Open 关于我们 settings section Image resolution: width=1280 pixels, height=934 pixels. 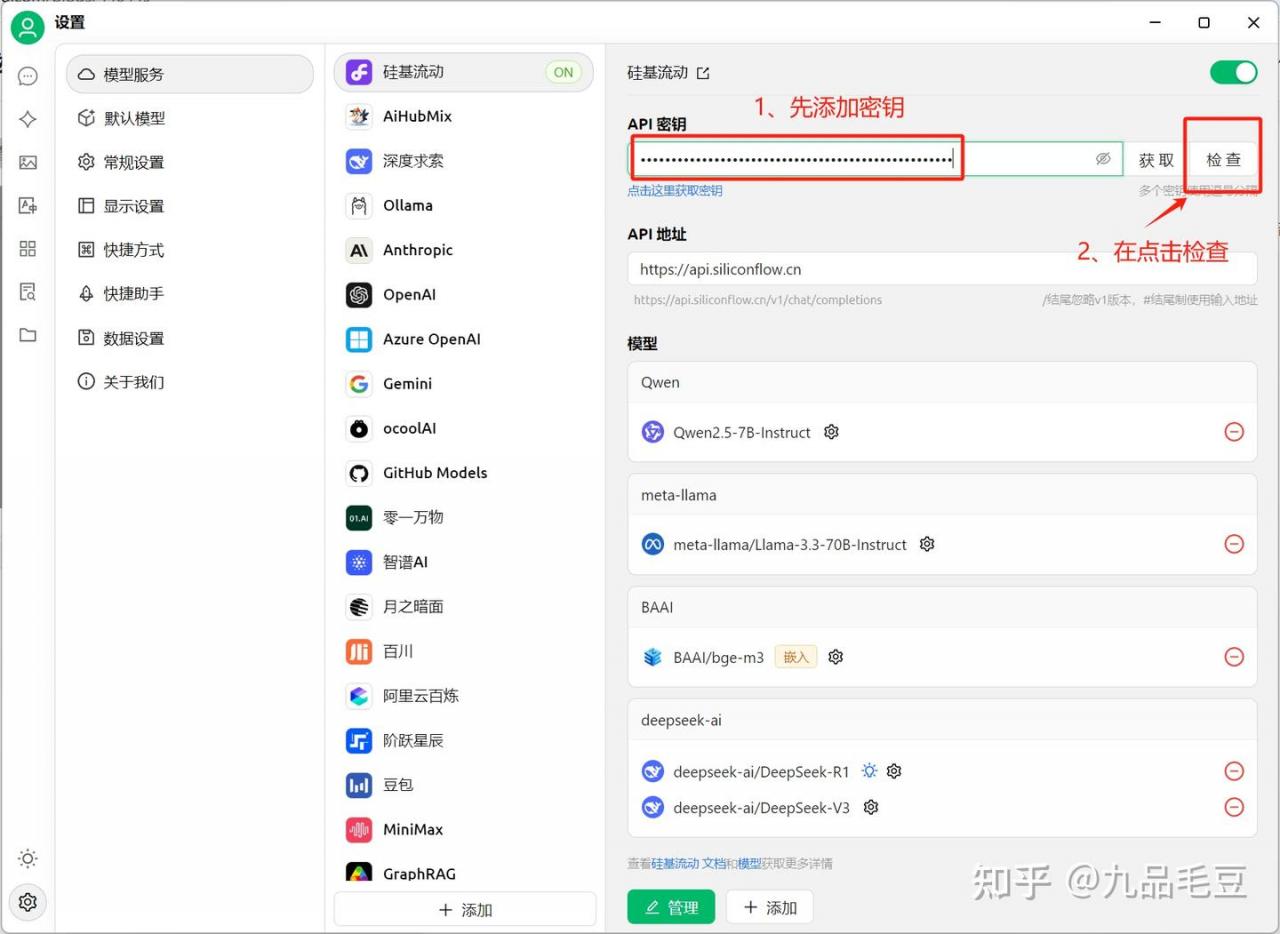pos(190,382)
